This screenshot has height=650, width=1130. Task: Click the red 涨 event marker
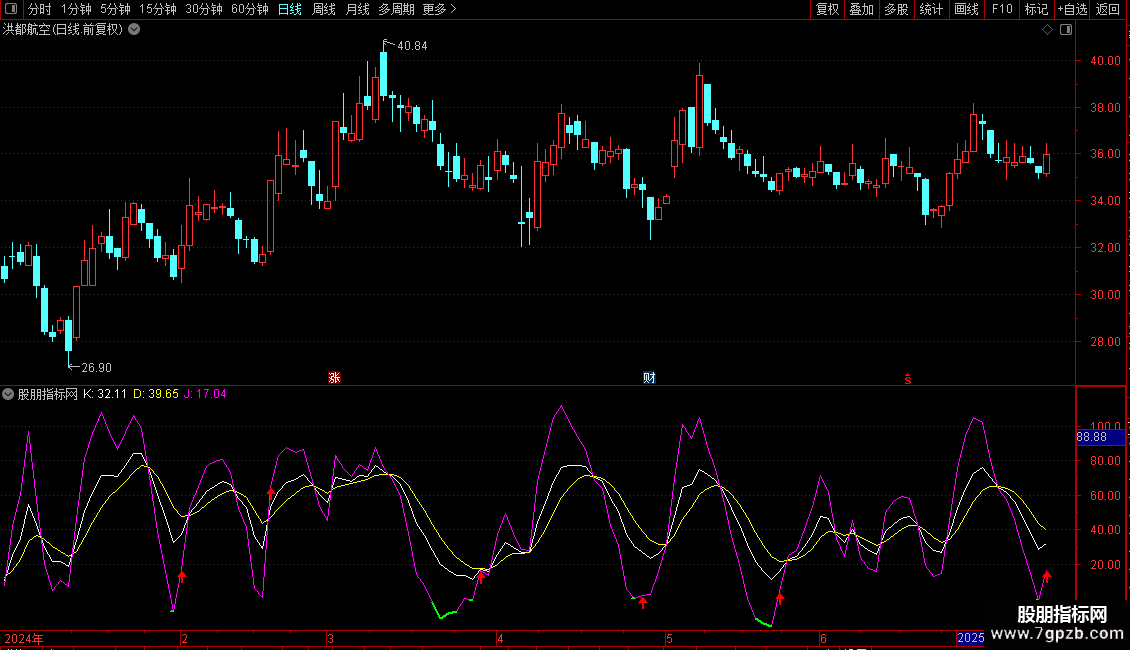(x=335, y=378)
